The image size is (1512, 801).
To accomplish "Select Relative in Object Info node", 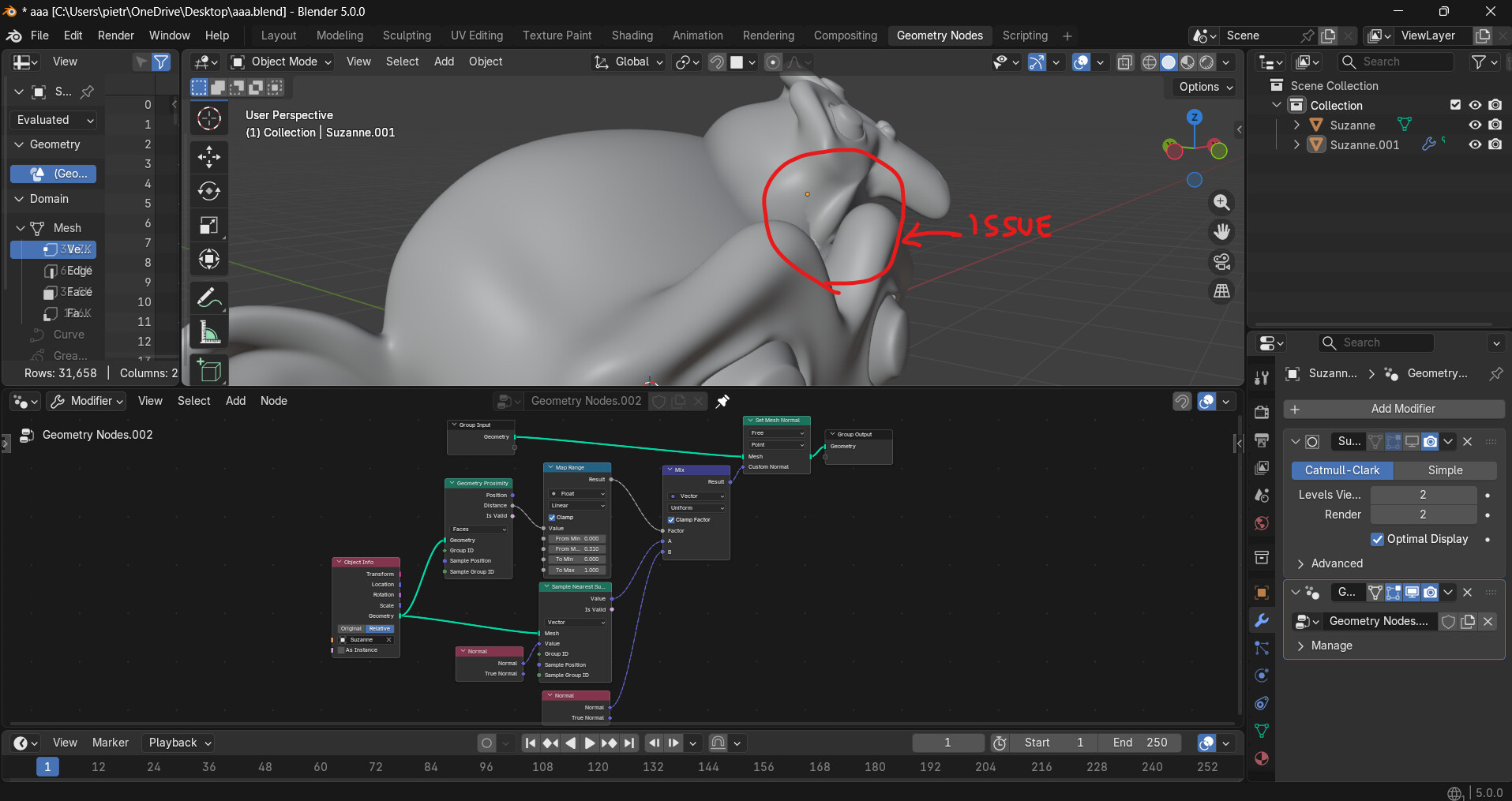I will pos(380,629).
